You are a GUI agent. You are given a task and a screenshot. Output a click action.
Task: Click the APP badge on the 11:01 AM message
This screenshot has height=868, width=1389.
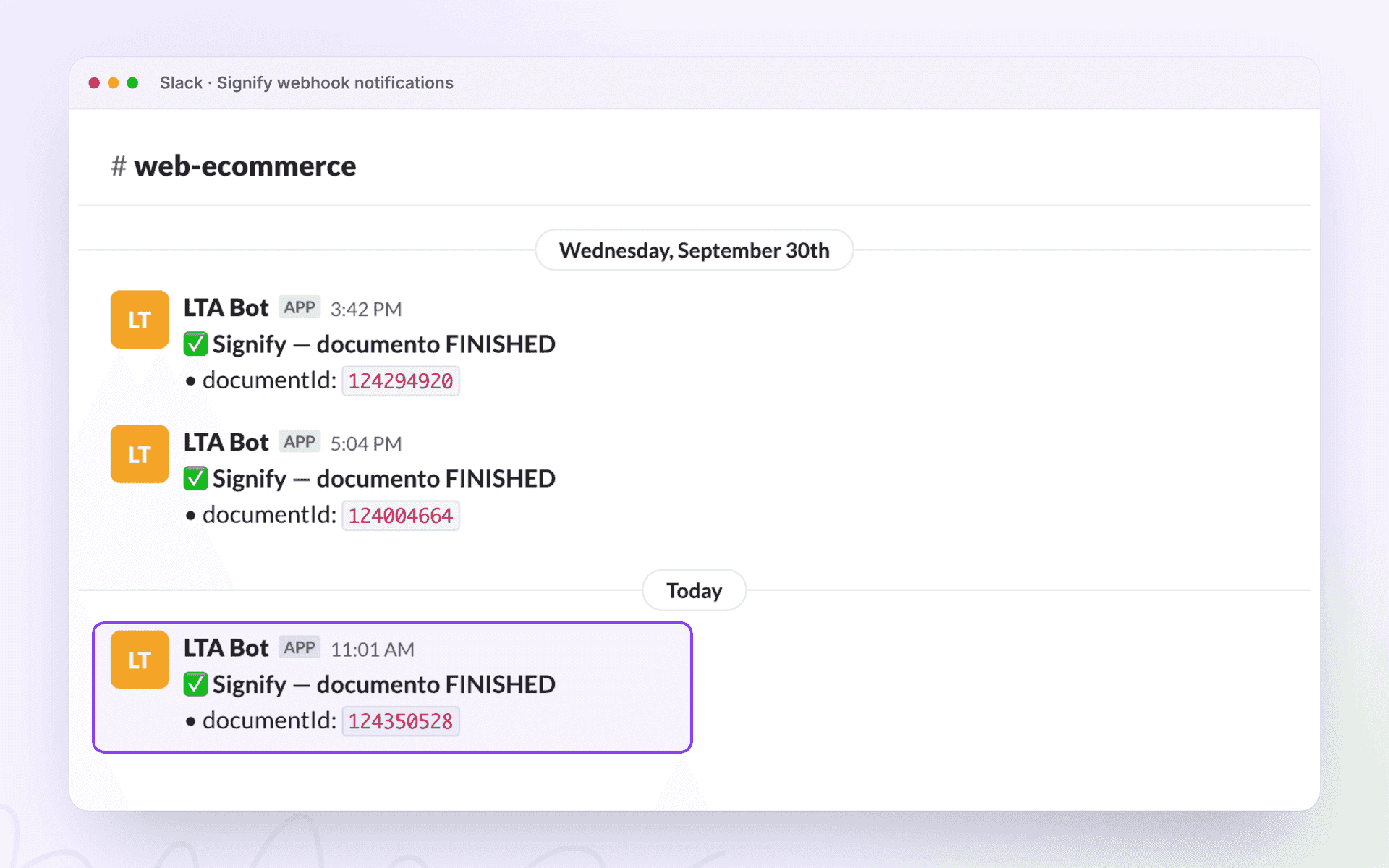tap(300, 647)
